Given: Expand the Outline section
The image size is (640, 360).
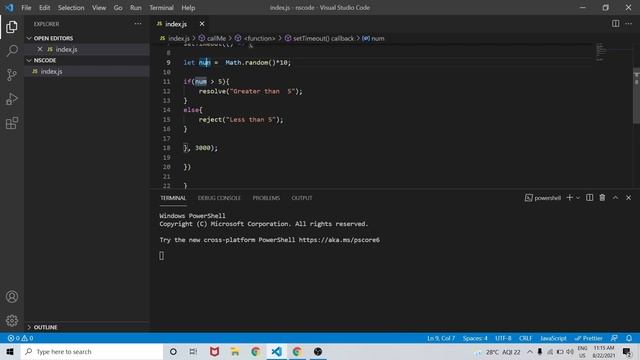Looking at the screenshot, I should point(87,327).
